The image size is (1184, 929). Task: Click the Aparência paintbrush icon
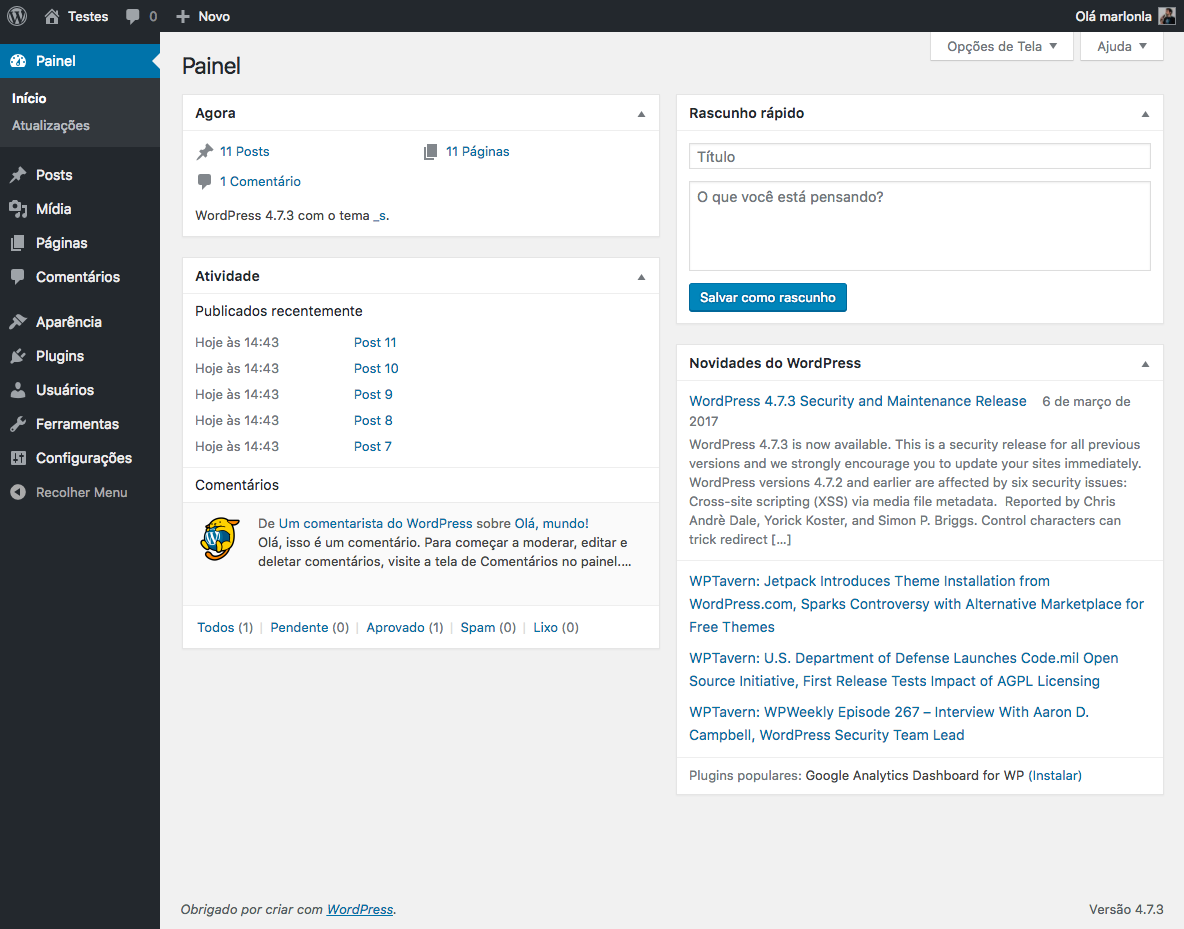point(18,322)
